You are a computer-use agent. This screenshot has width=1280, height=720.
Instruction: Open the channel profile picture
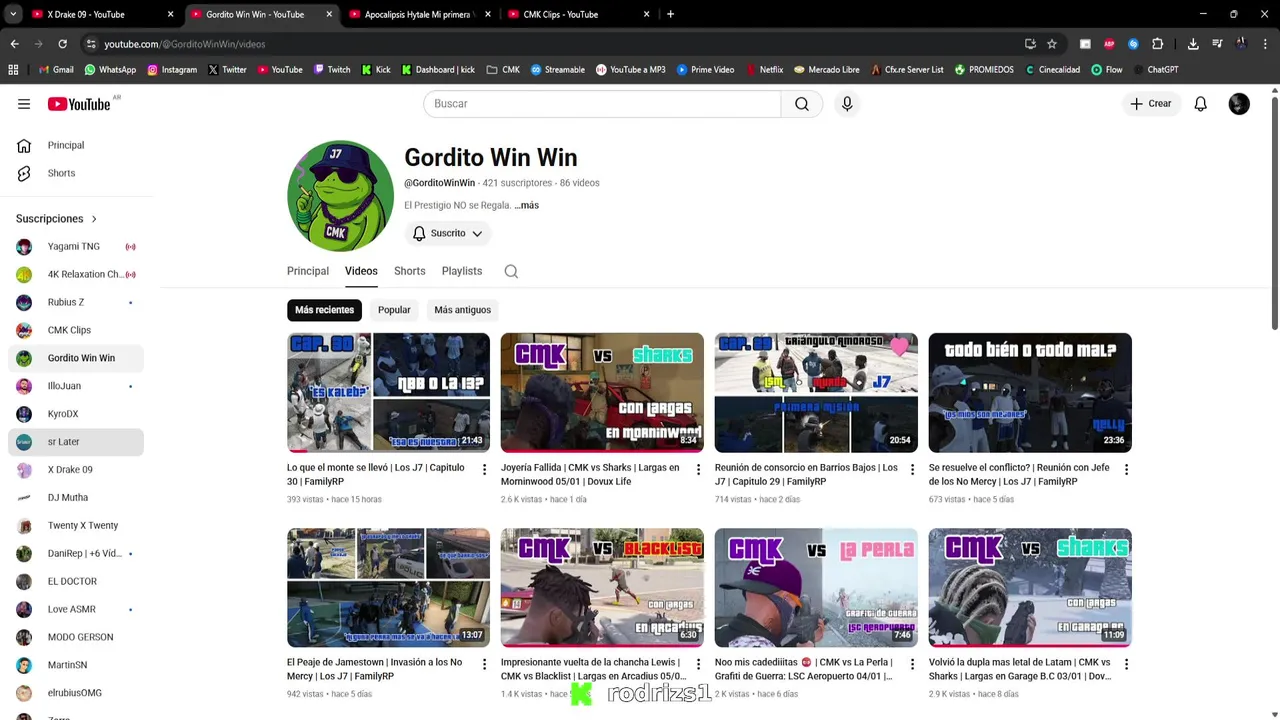[x=340, y=195]
